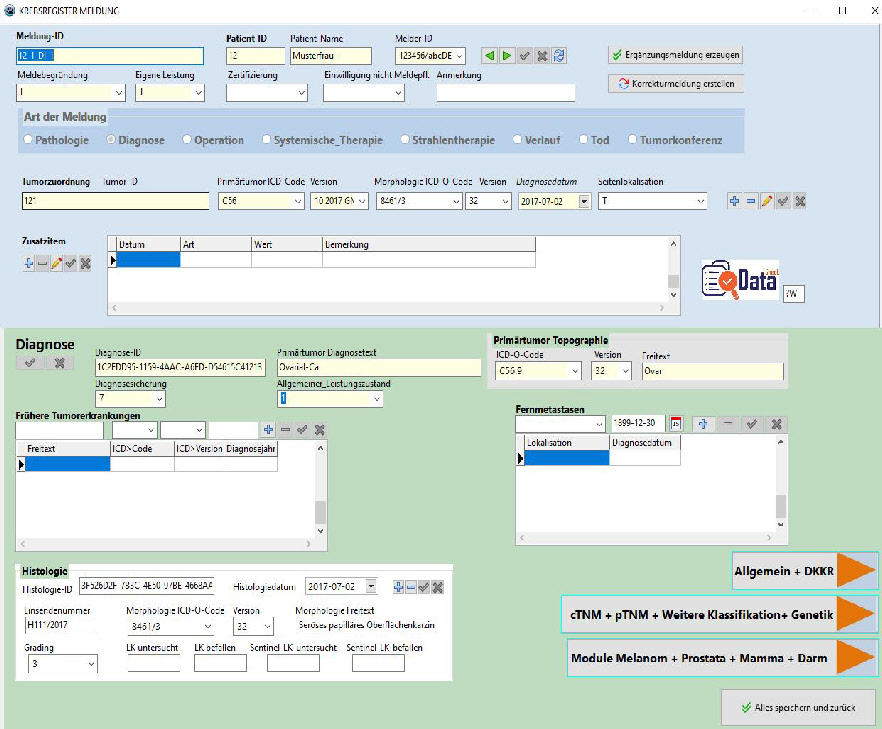The width and height of the screenshot is (882, 729).
Task: Open the Meldebegründung dropdown
Action: click(x=119, y=93)
